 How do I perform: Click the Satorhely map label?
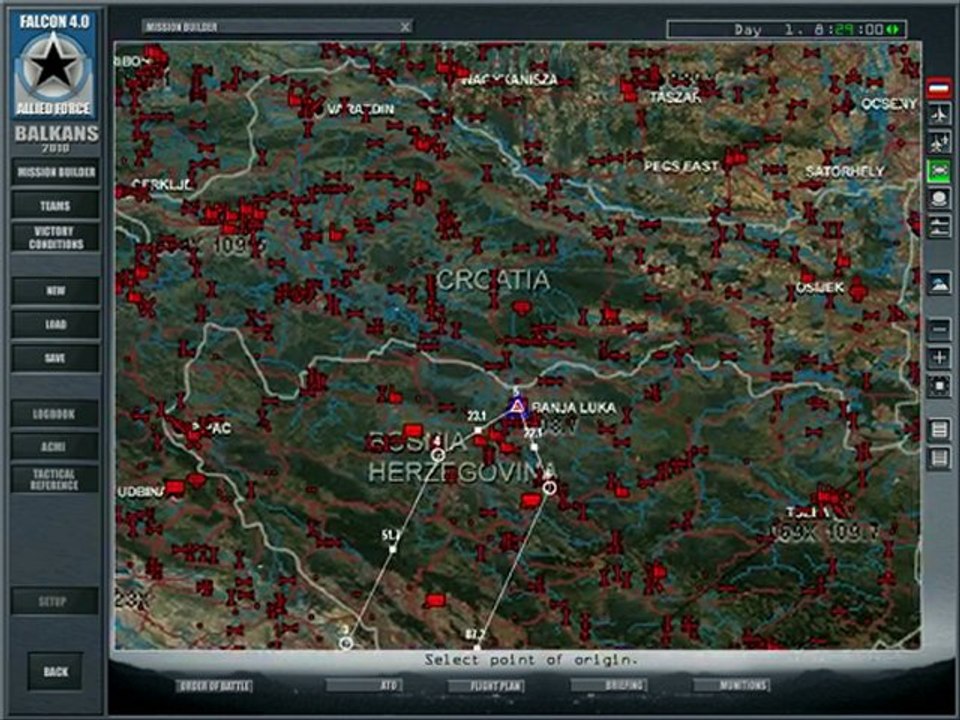pyautogui.click(x=845, y=171)
